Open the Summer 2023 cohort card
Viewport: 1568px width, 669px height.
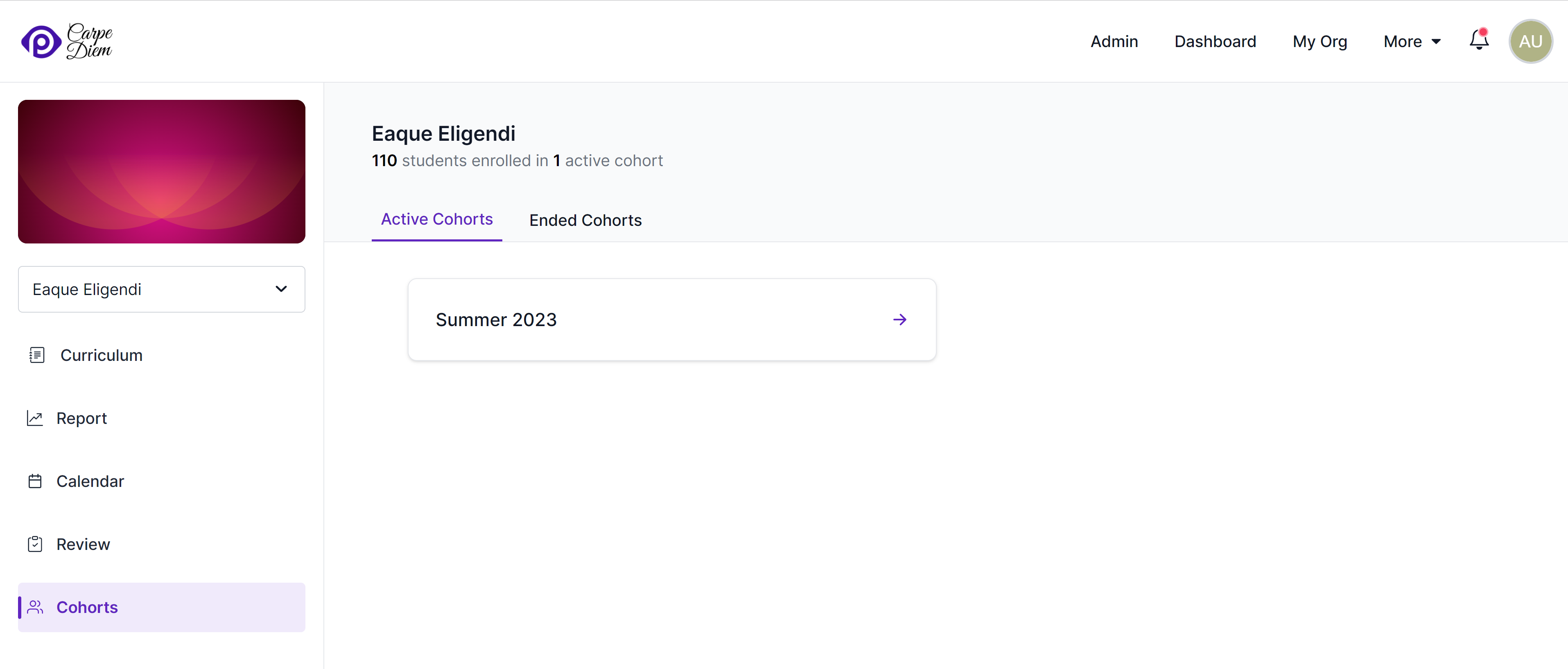[671, 320]
